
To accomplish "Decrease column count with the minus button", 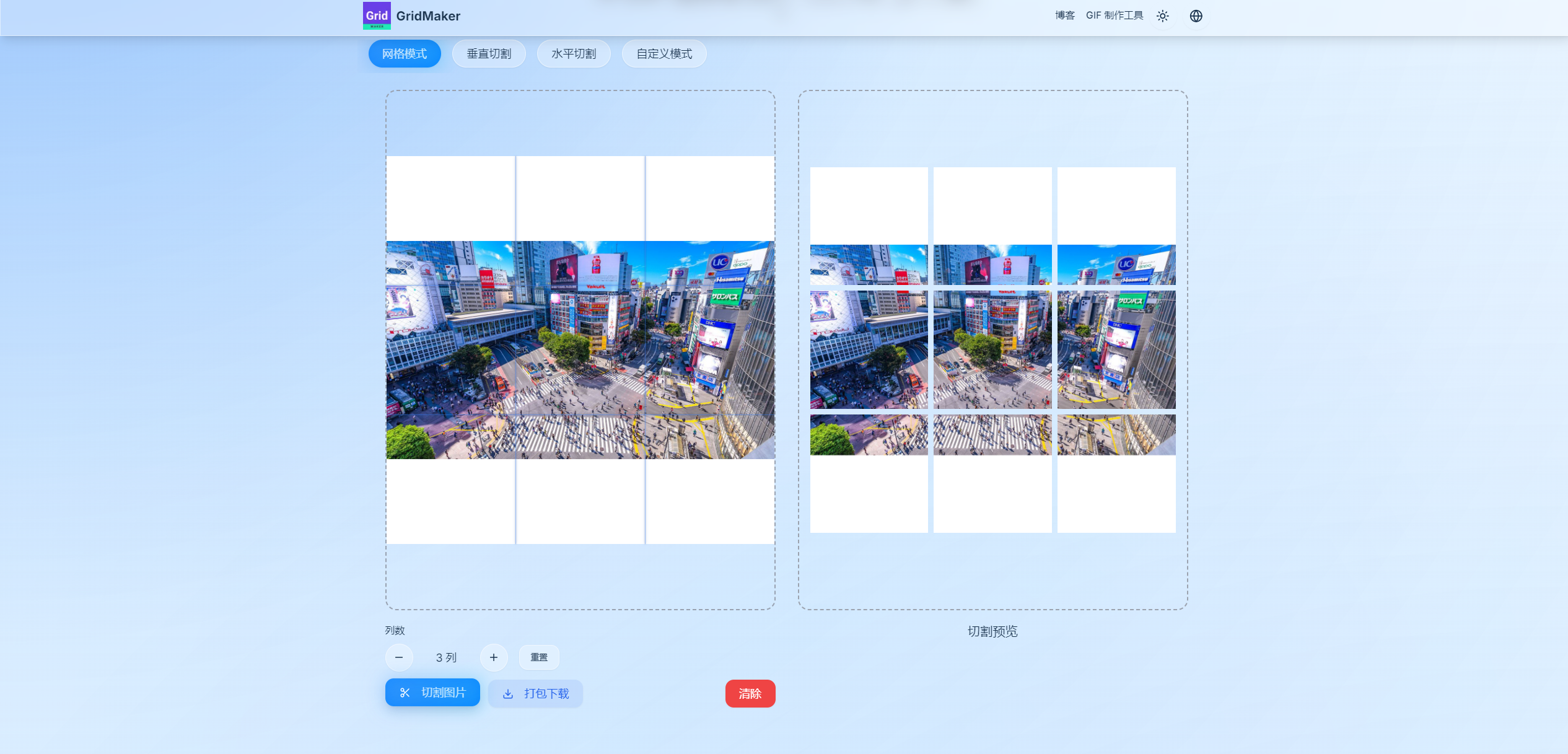I will [x=399, y=657].
